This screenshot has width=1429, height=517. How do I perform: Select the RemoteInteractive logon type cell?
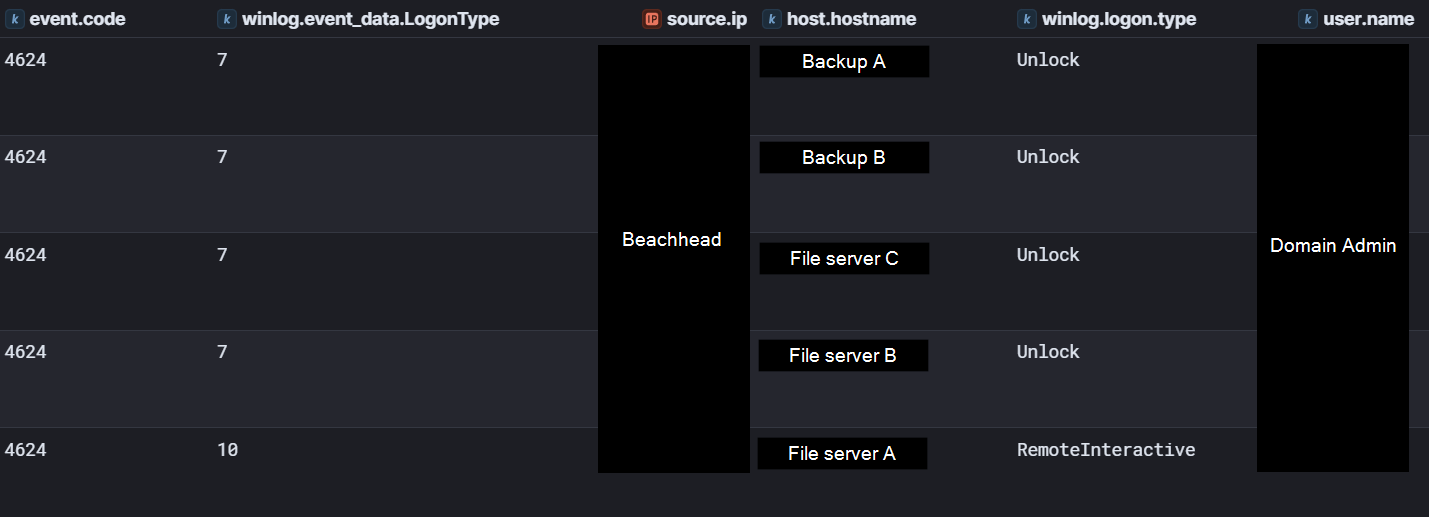(1106, 450)
